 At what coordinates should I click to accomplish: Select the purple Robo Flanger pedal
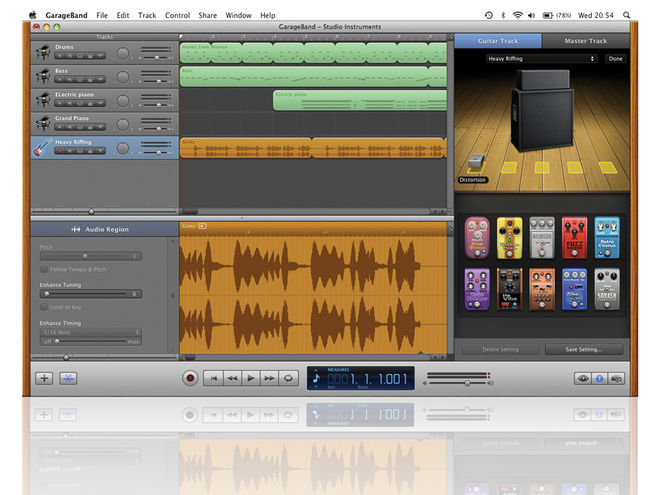(x=477, y=289)
